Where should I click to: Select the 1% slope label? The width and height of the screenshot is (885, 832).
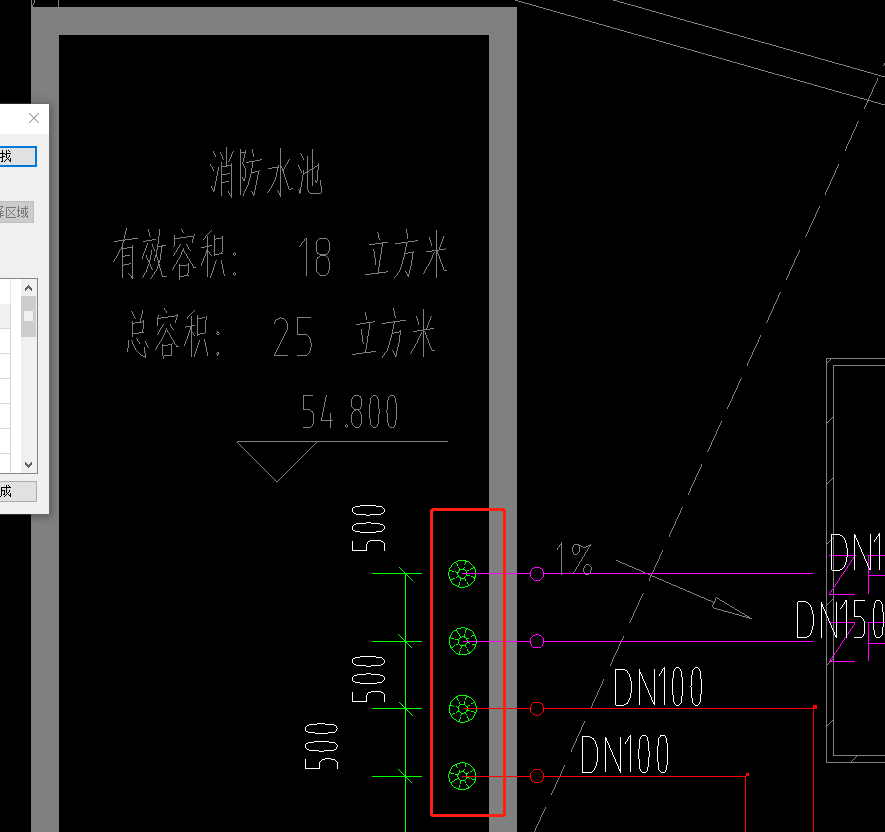coord(574,558)
